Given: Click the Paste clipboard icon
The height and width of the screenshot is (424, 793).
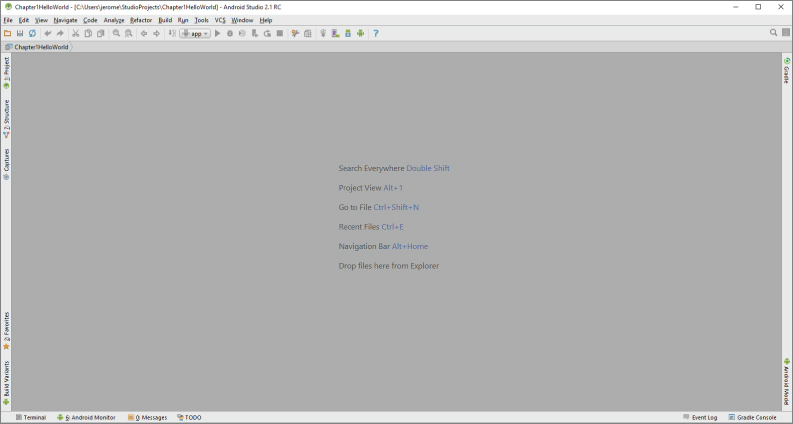Looking at the screenshot, I should click(x=101, y=33).
